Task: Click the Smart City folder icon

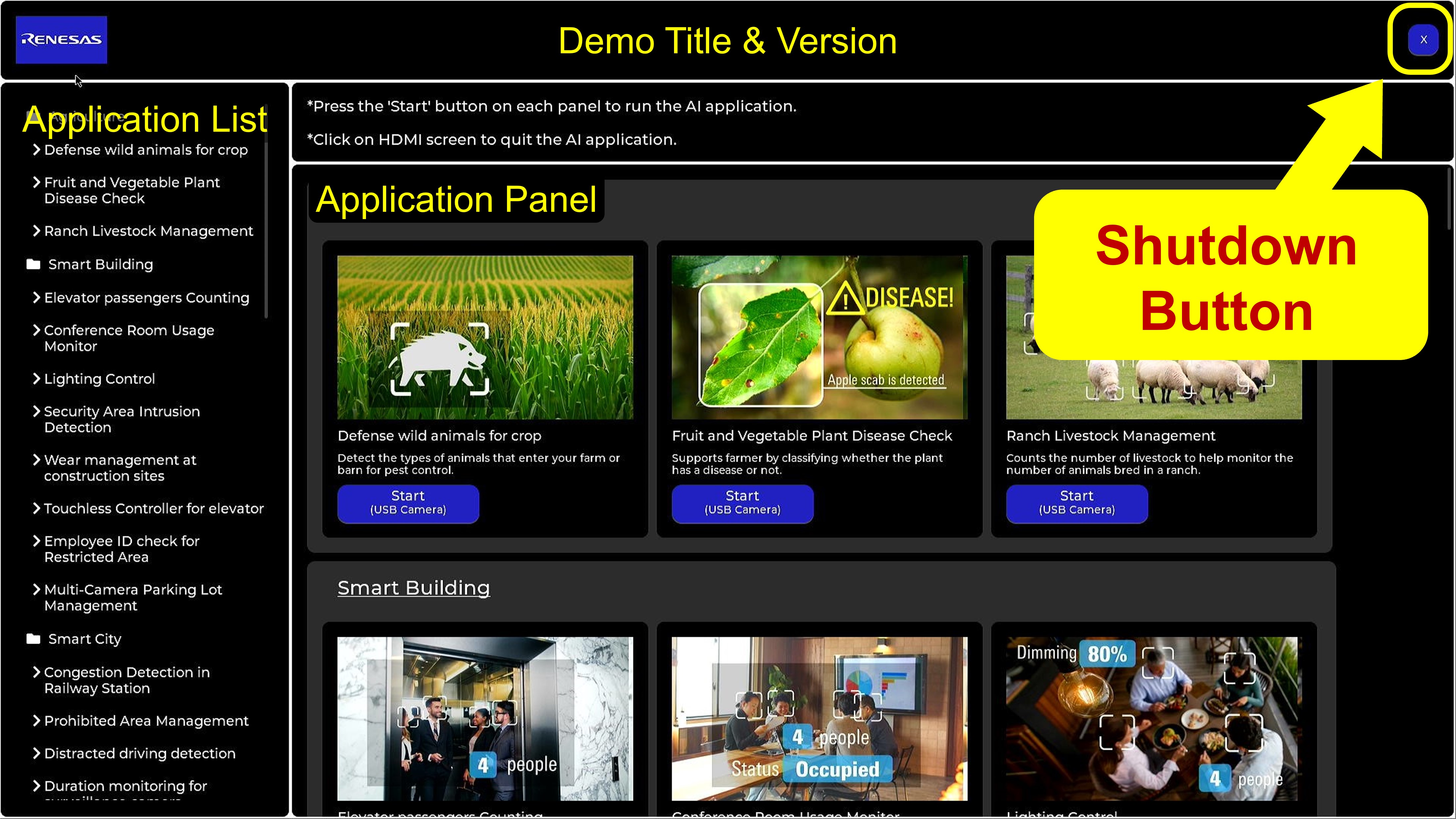Action: pos(33,639)
